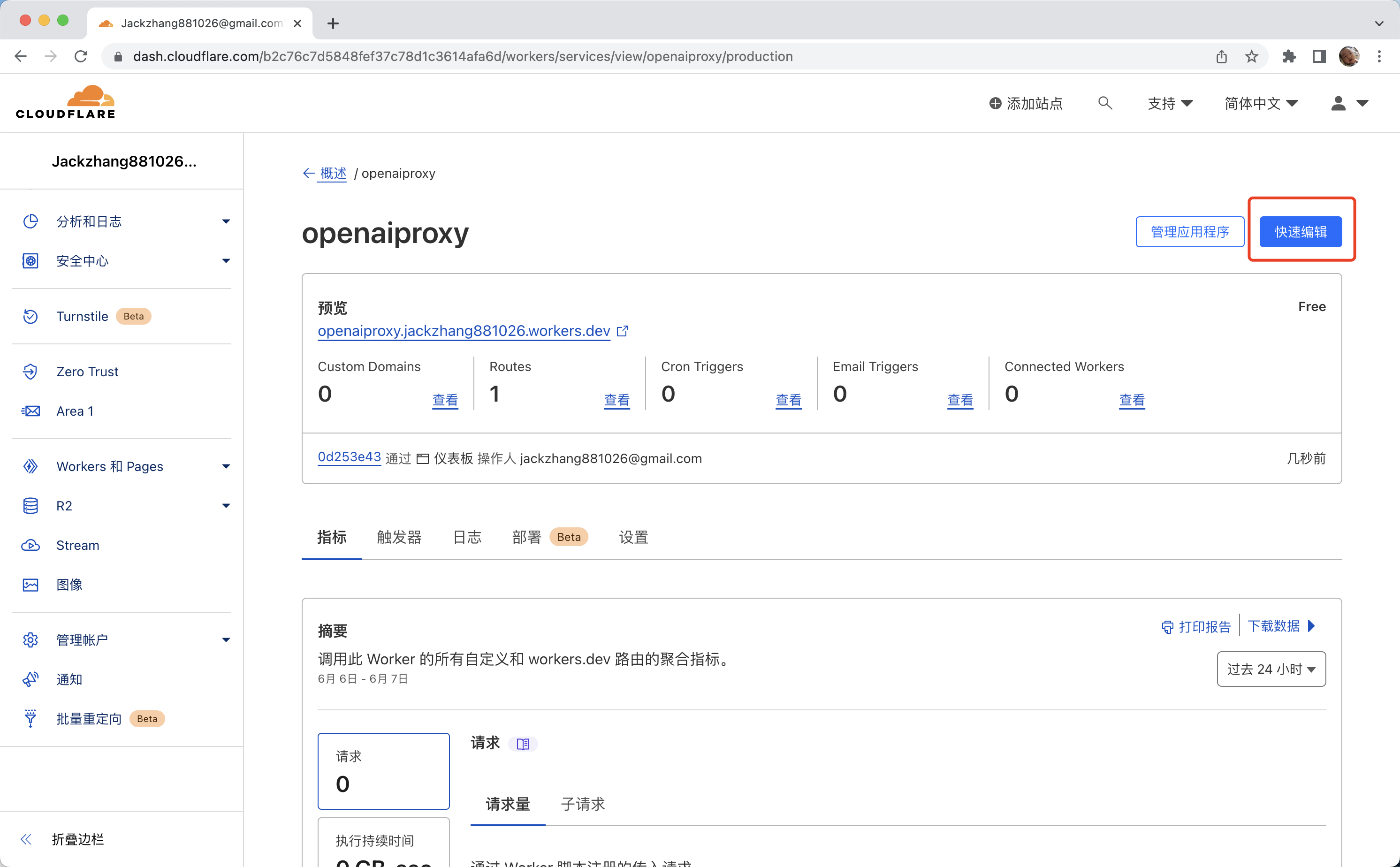The image size is (1400, 867).
Task: Click the search magnifier icon in header
Action: tap(1105, 103)
